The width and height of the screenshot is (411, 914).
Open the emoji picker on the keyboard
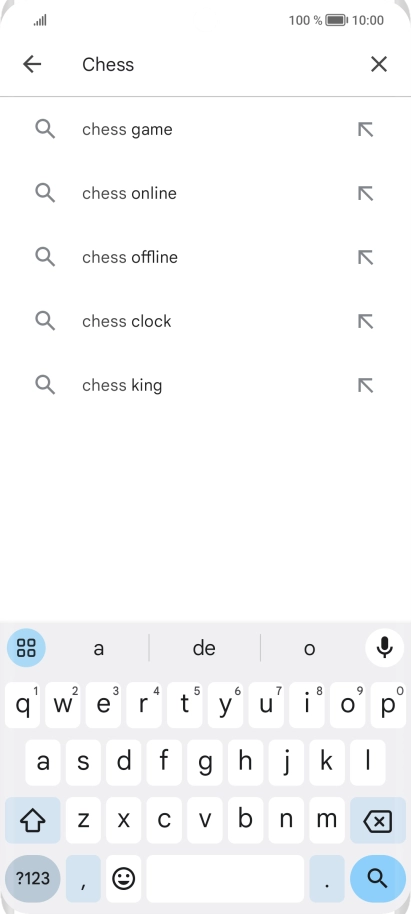point(124,878)
